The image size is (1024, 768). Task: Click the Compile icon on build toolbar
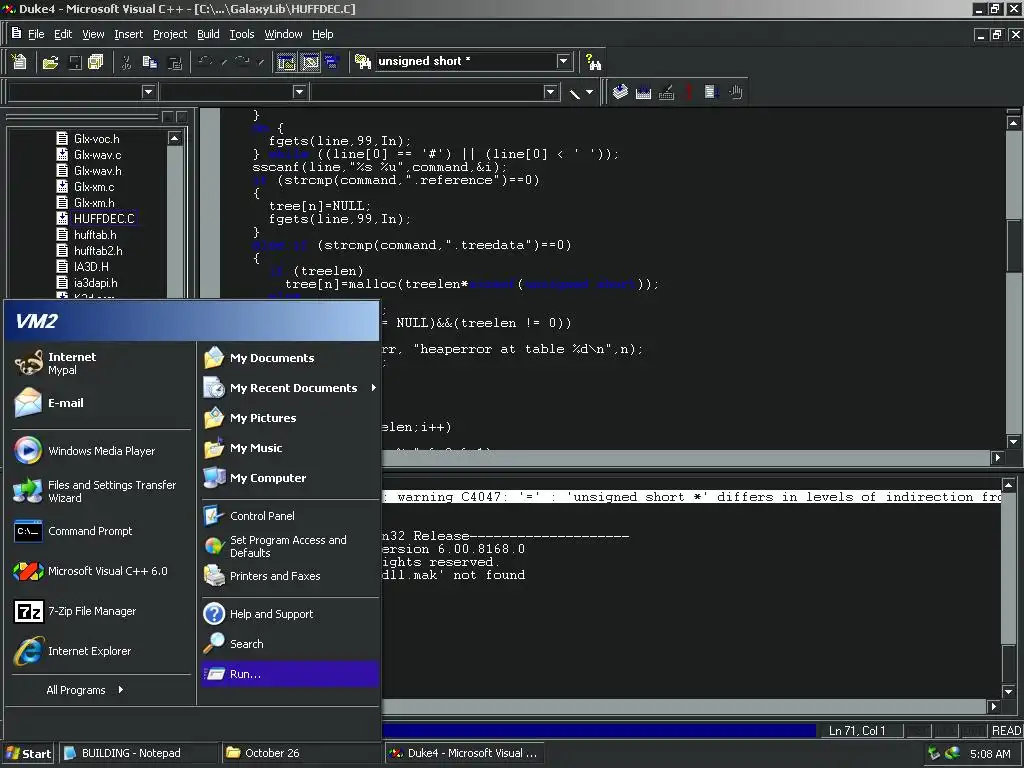(x=620, y=92)
